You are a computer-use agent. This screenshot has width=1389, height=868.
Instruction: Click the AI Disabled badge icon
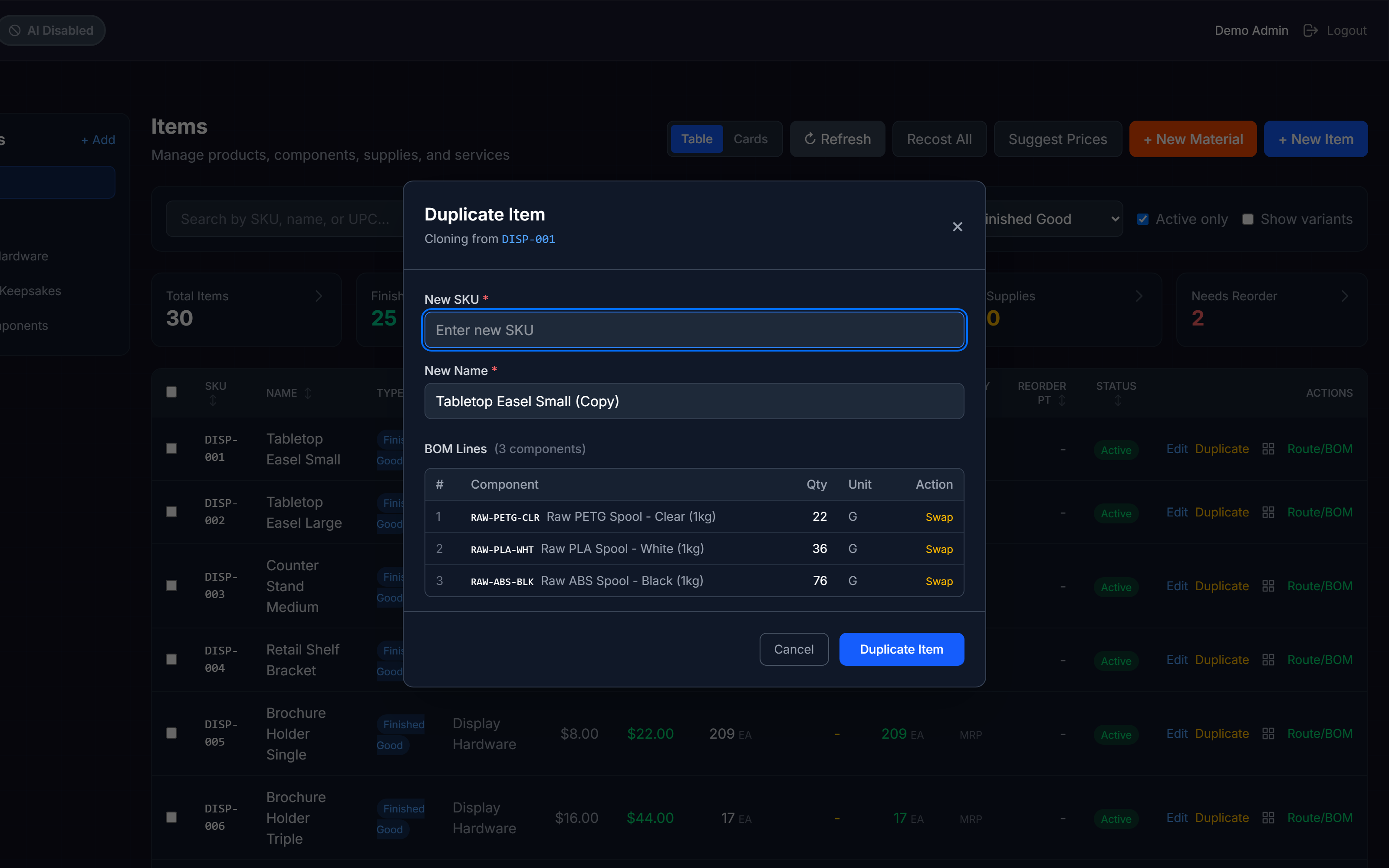[x=15, y=30]
